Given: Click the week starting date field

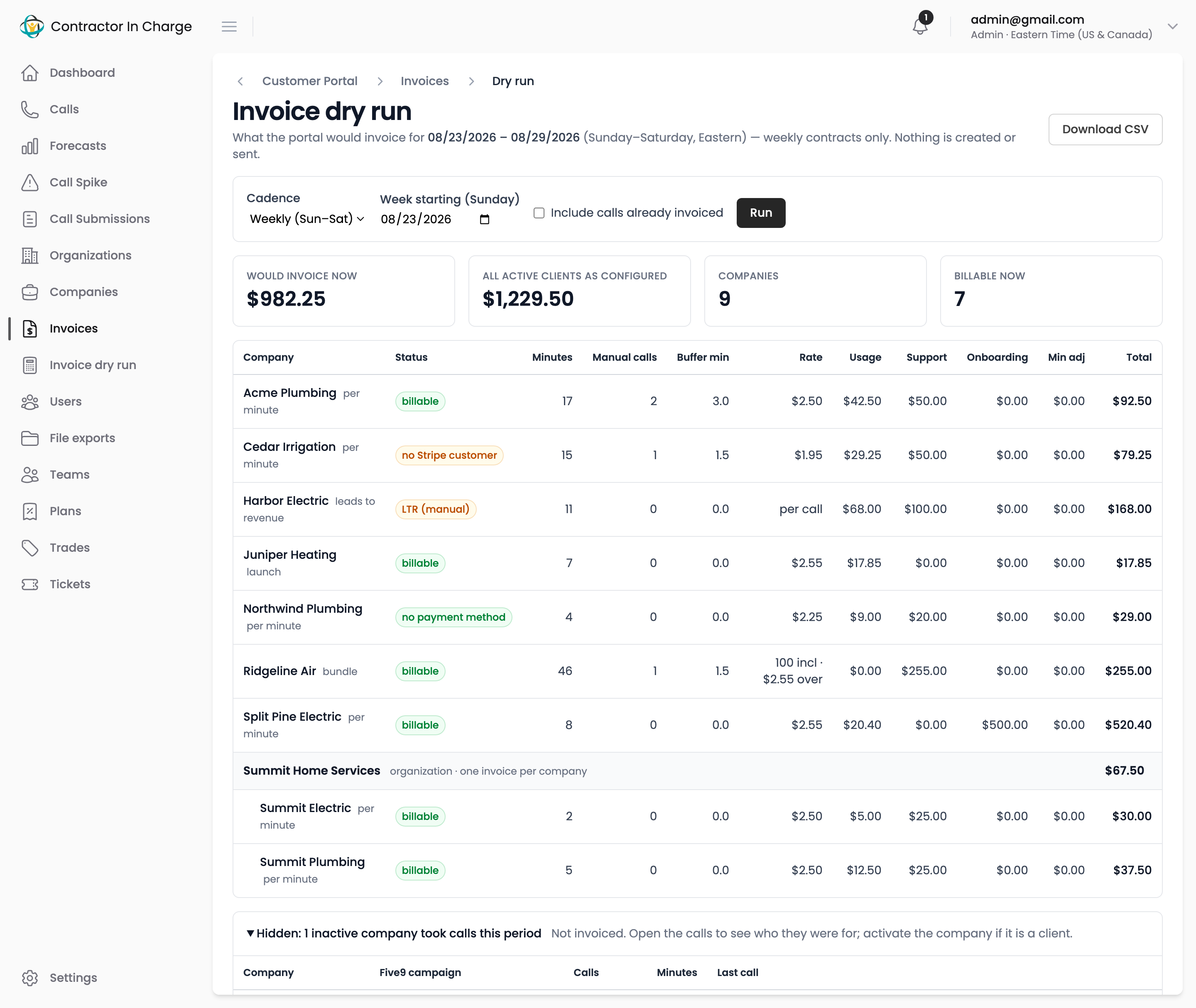Looking at the screenshot, I should click(435, 220).
